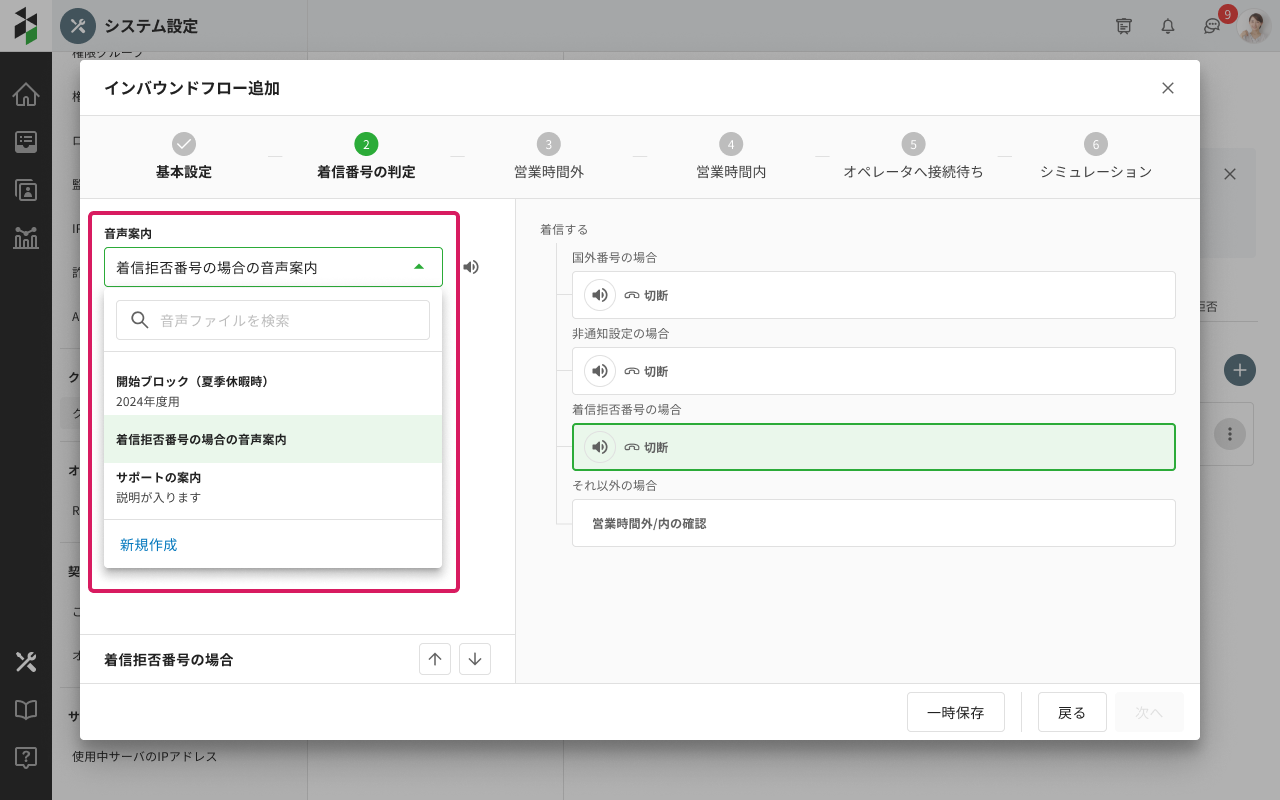Open the system settings tools sidebar icon
This screenshot has width=1280, height=800.
(26, 662)
